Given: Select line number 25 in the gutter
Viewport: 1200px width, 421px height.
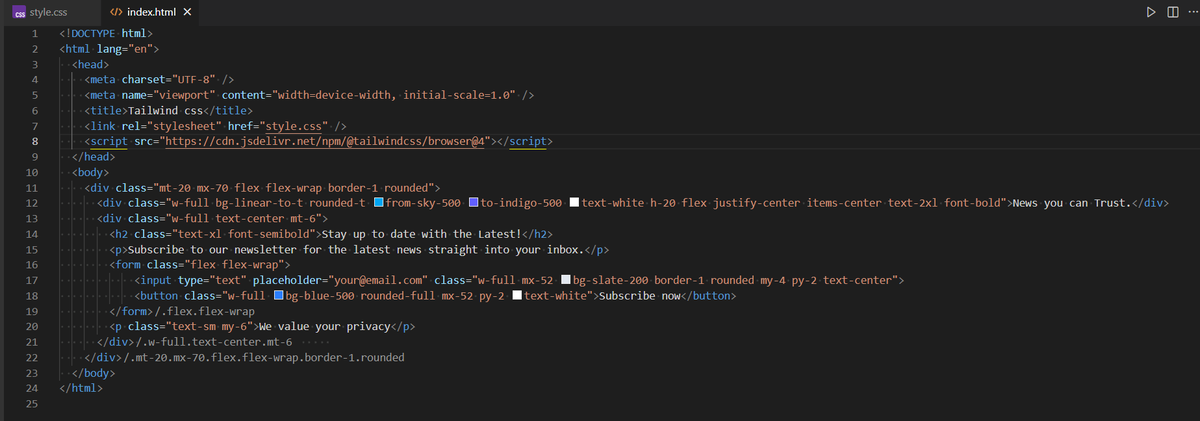Looking at the screenshot, I should click(x=31, y=405).
